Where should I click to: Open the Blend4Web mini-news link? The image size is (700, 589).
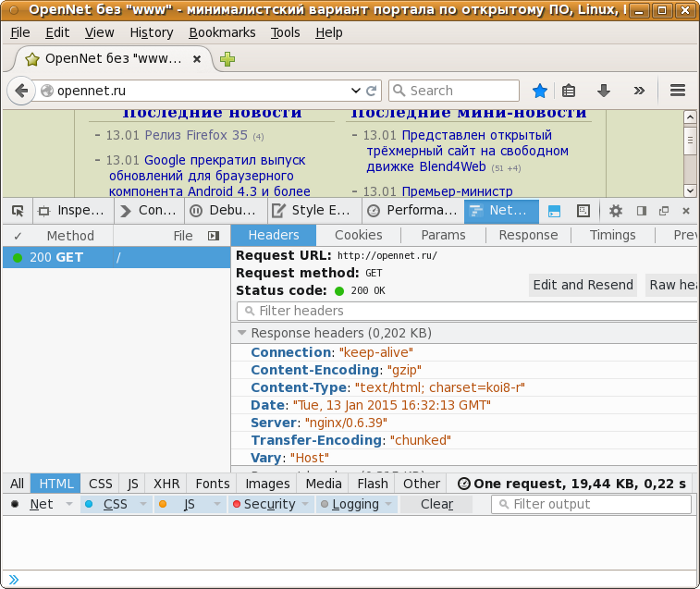click(x=467, y=151)
